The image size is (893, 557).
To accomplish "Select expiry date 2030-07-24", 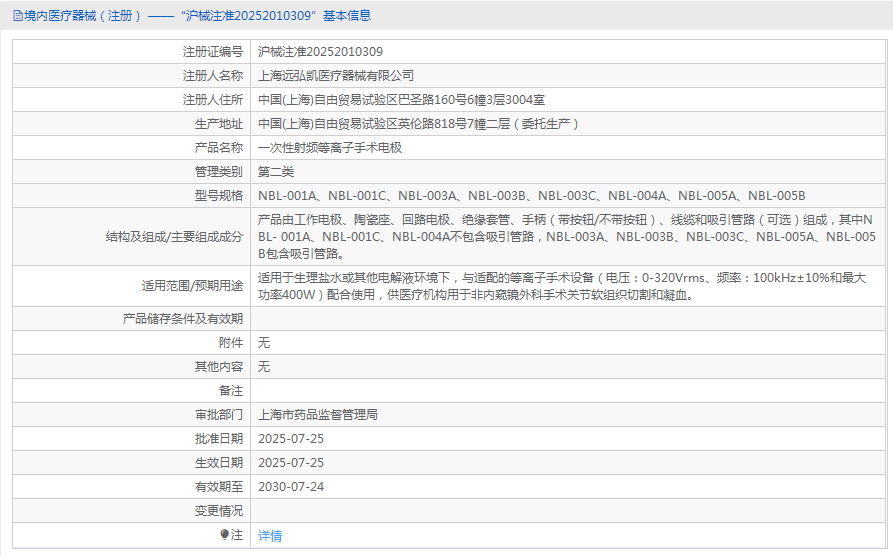I will 291,486.
